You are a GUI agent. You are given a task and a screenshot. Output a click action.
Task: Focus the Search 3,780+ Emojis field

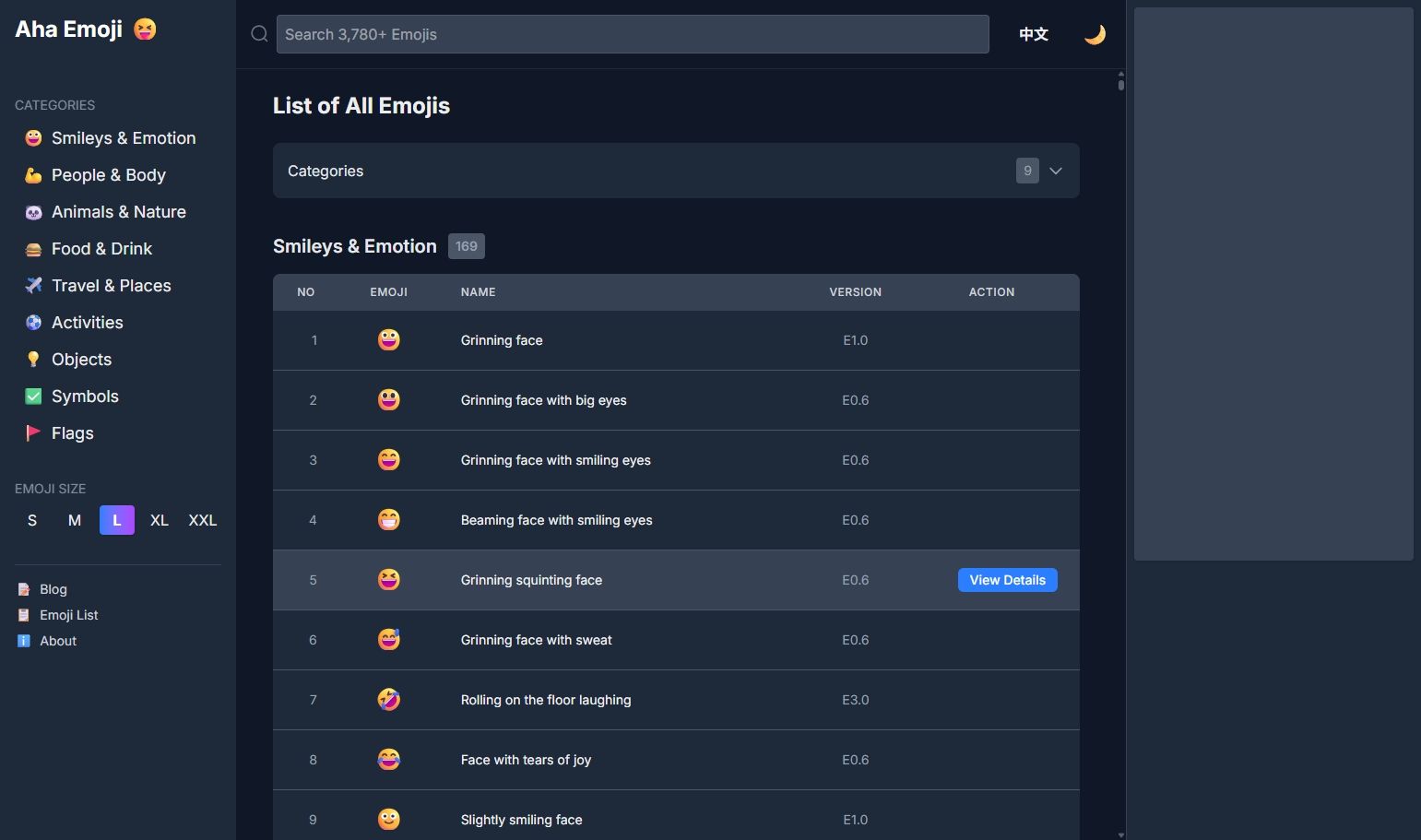633,34
